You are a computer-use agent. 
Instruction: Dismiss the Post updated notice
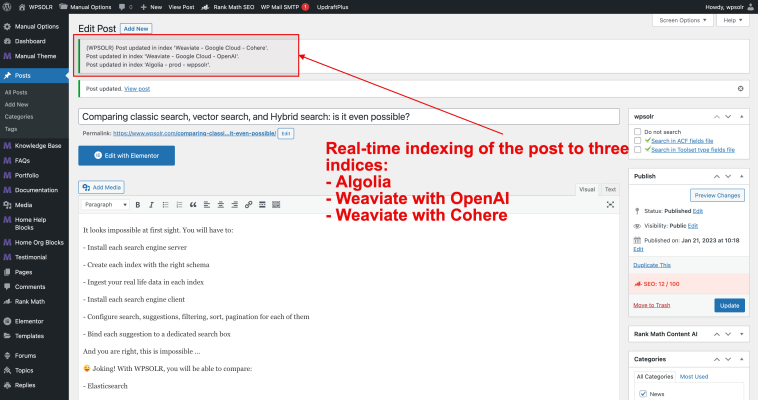click(x=740, y=89)
